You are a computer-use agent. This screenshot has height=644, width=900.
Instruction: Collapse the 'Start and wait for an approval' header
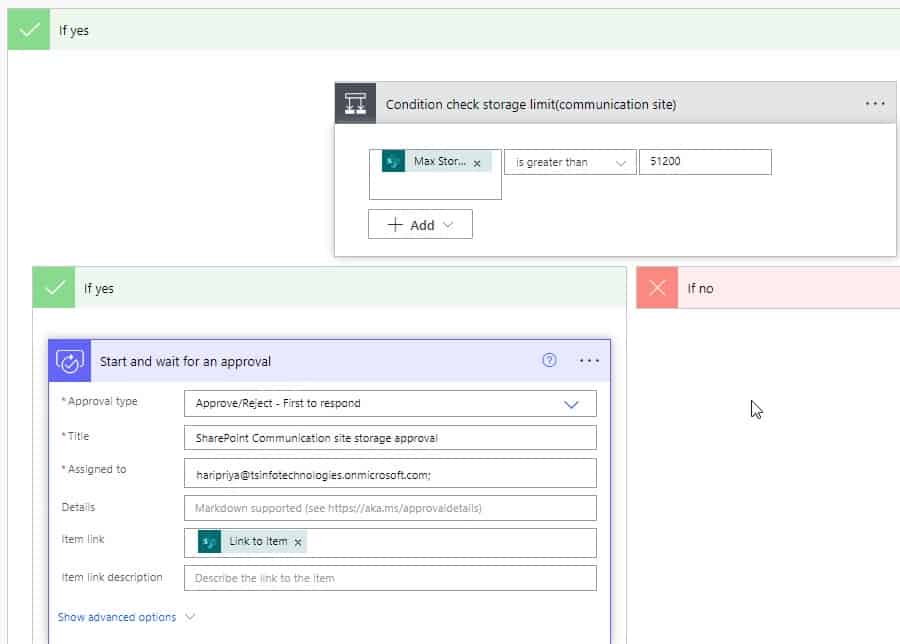tap(329, 361)
